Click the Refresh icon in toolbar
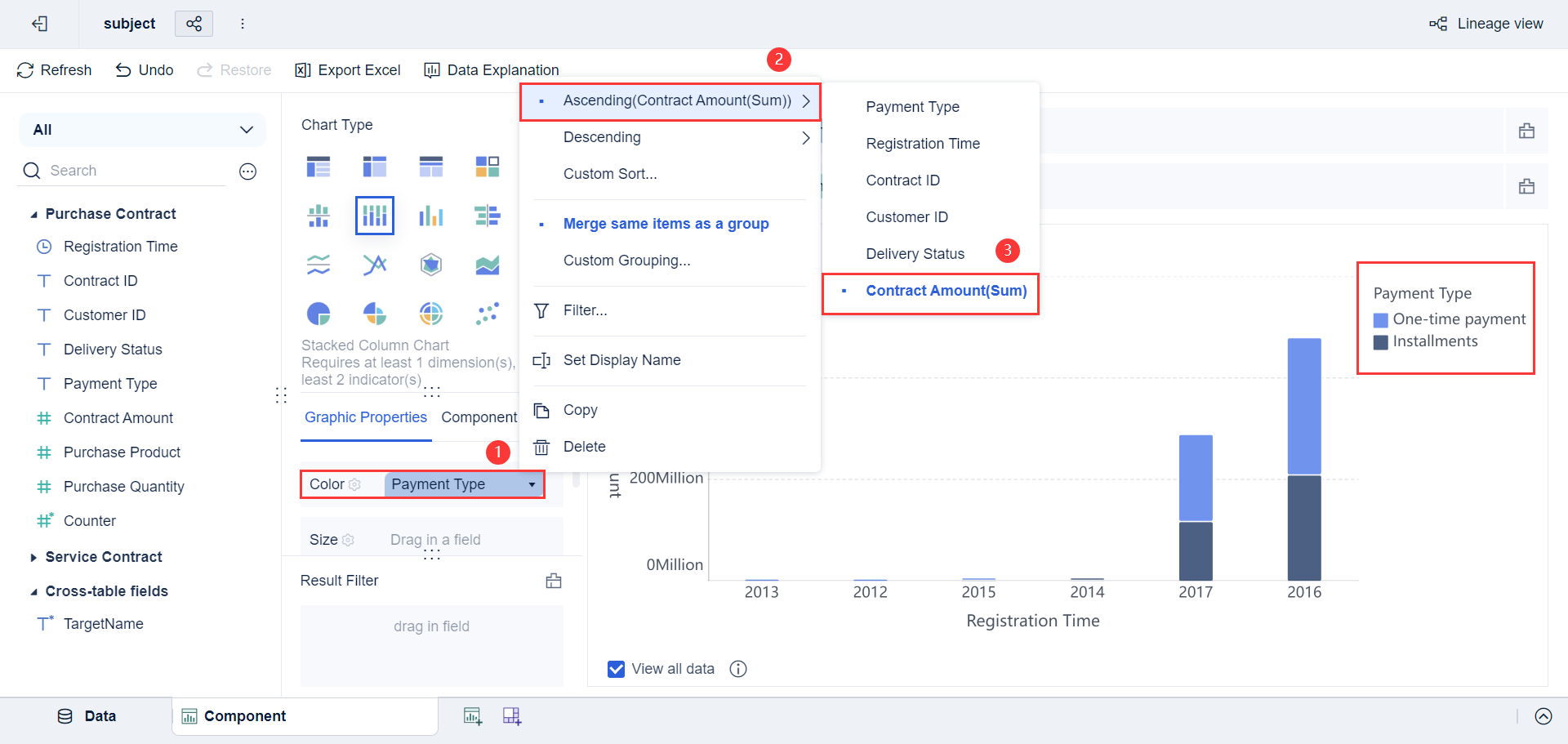1568x744 pixels. [25, 70]
